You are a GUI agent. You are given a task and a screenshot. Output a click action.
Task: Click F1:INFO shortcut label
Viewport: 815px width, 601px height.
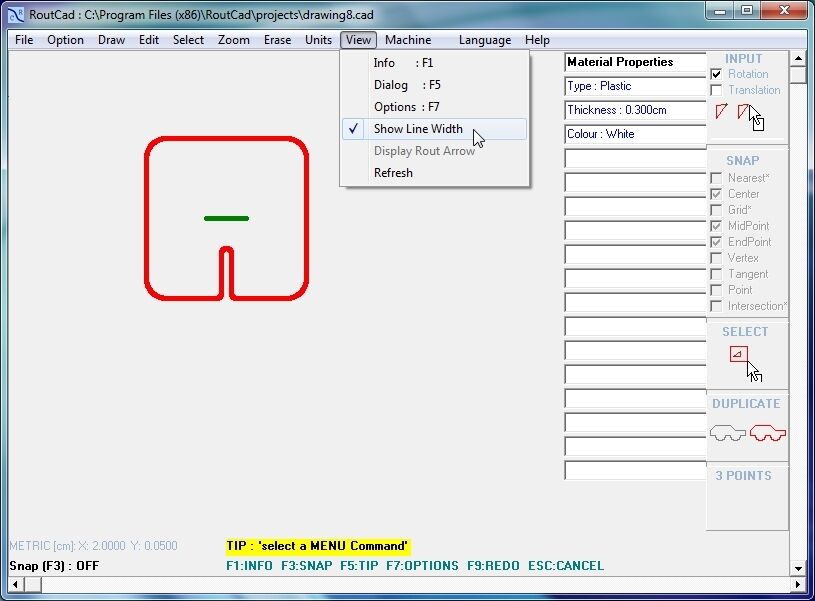pos(249,566)
